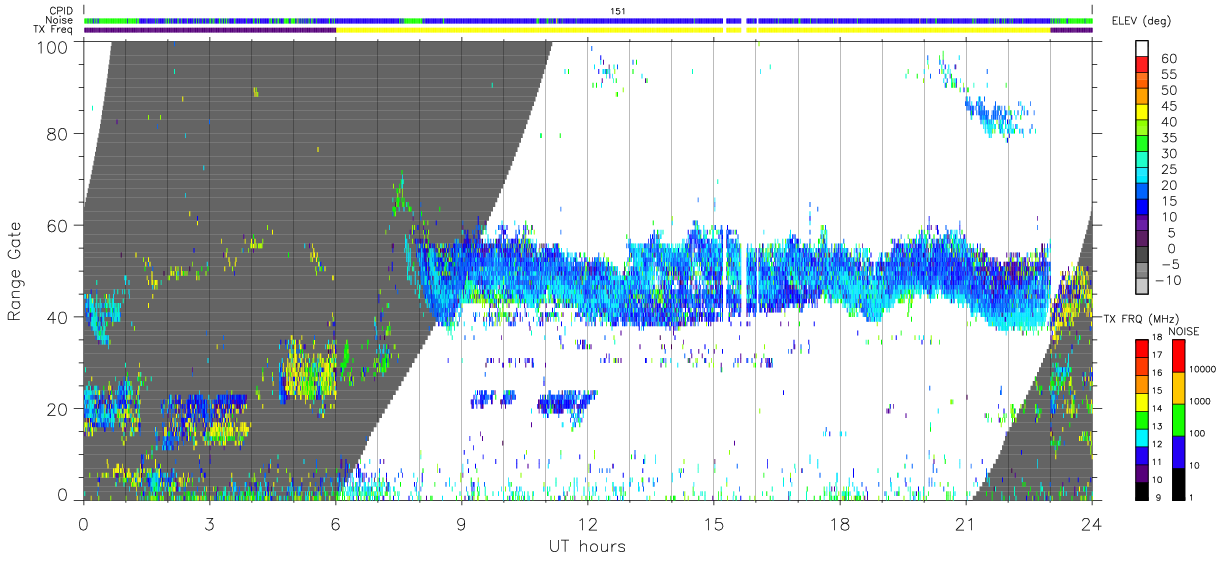Click the yellow-orange segment of NOISE color bar
The height and width of the screenshot is (567, 1228).
(x=1178, y=388)
